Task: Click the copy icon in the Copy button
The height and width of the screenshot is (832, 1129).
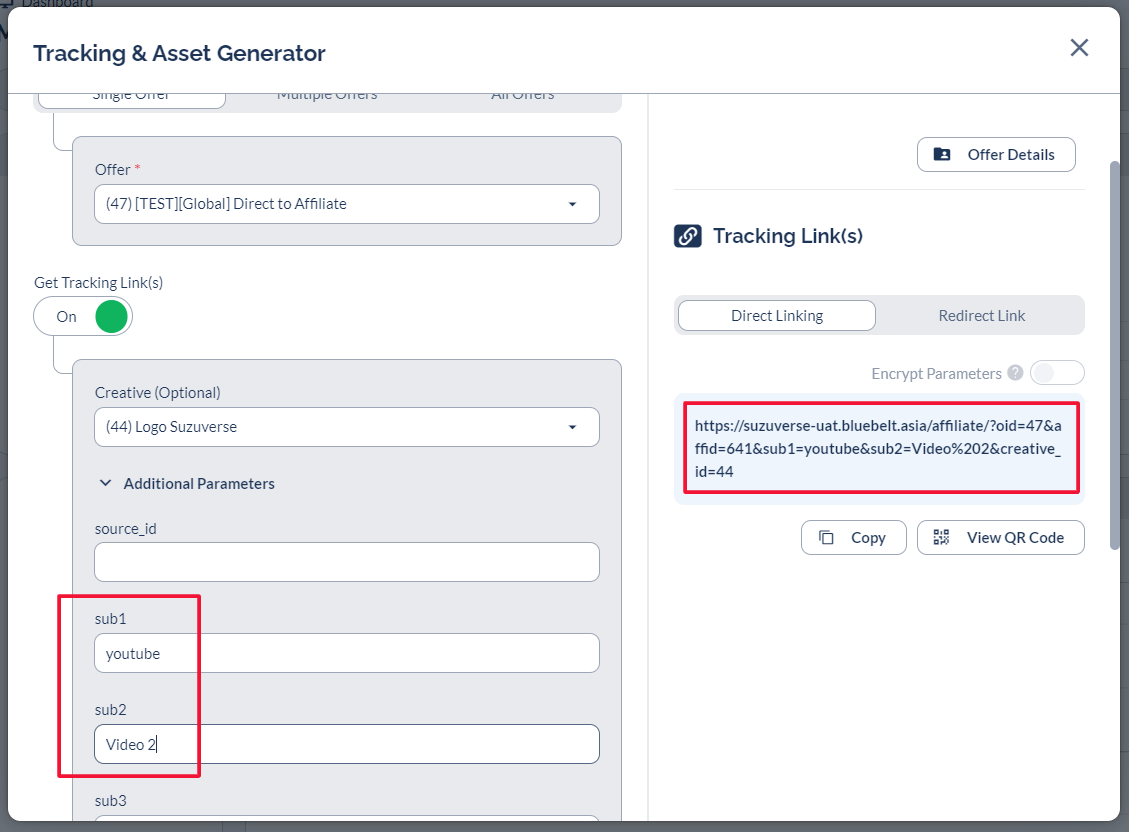Action: [x=826, y=538]
